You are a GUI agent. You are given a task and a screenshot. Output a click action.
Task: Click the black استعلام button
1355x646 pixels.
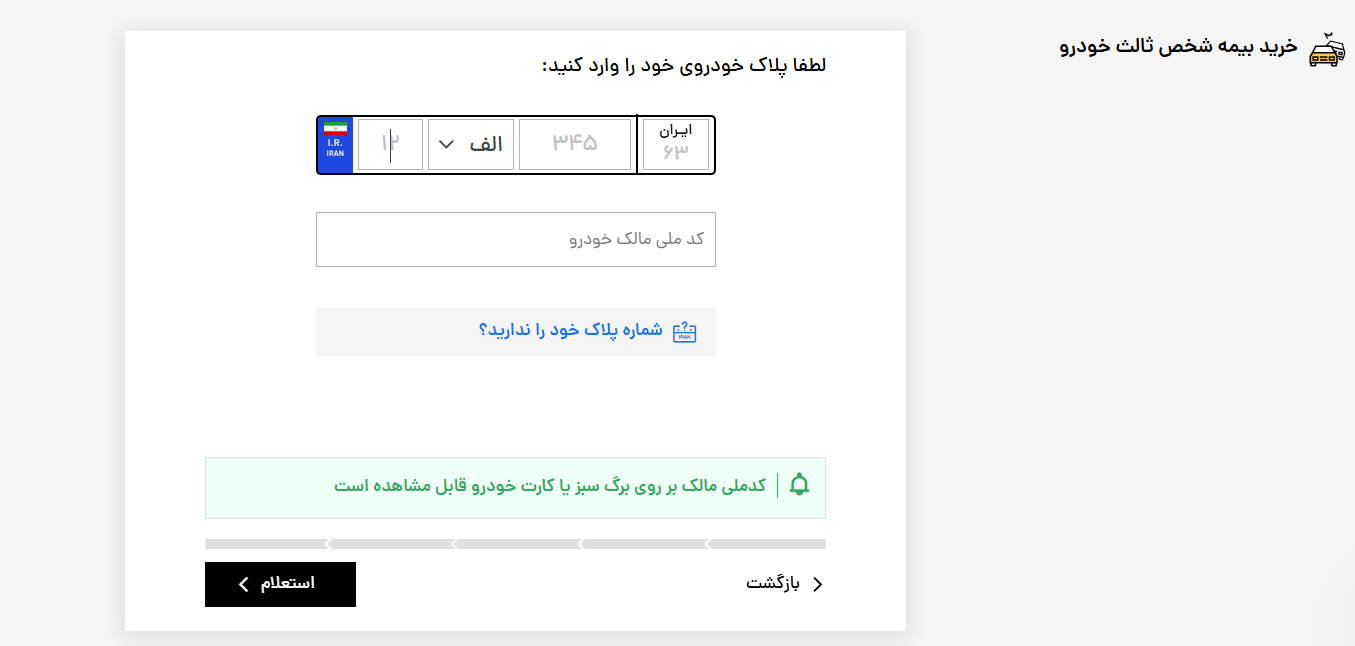point(280,584)
